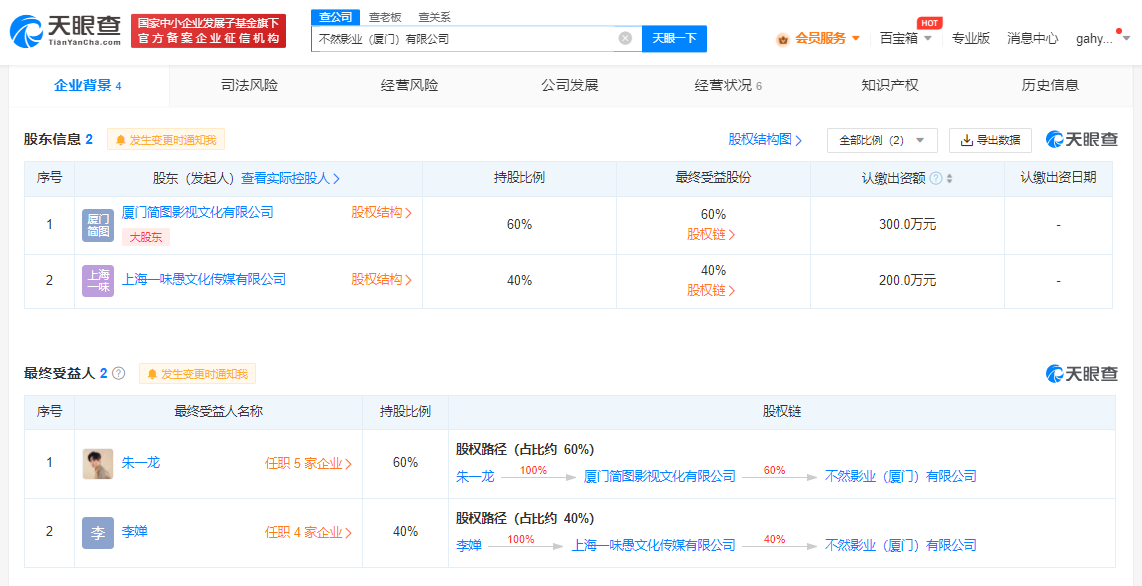
Task: Open the gahy... account menu
Action: [x=1103, y=39]
